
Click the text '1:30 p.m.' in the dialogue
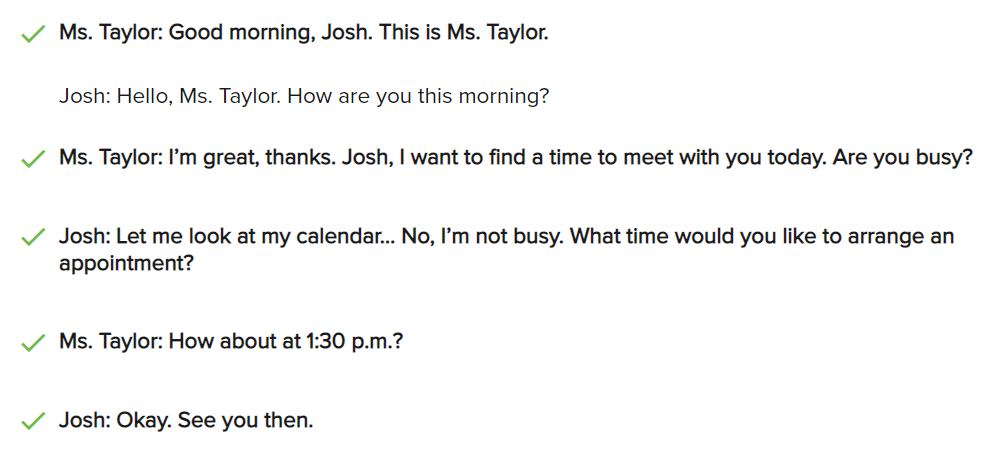tap(347, 341)
